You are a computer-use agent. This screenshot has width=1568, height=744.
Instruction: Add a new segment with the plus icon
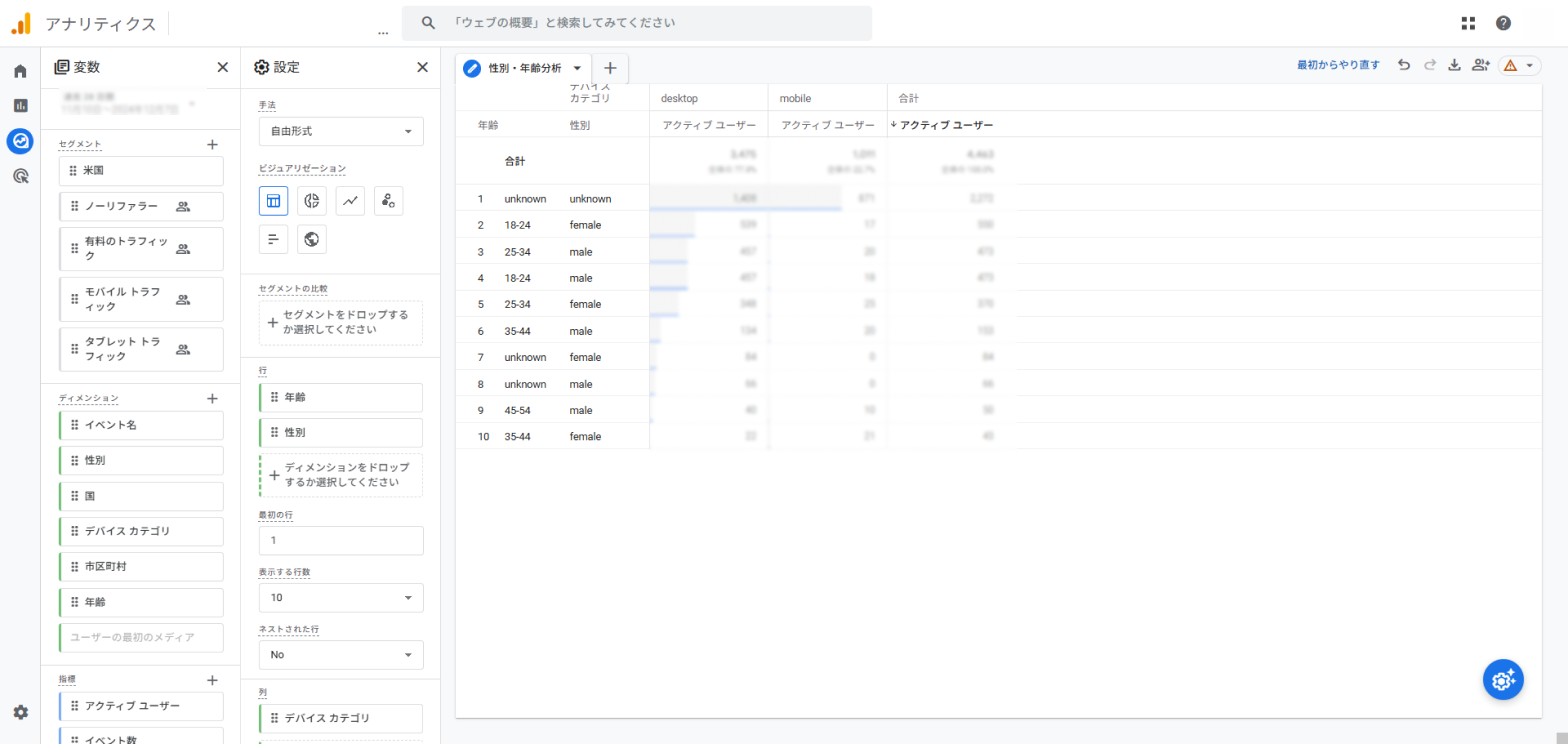pos(212,144)
